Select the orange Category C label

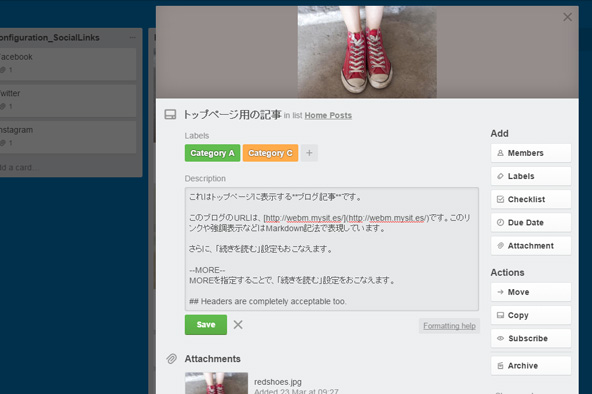pos(270,153)
